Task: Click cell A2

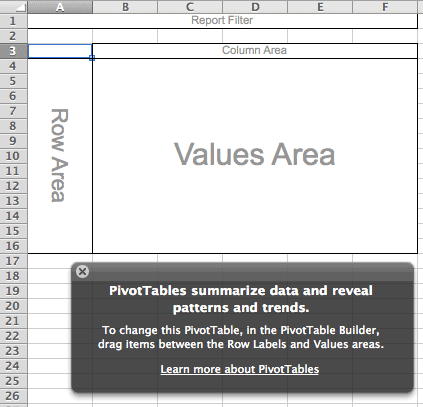Action: pyautogui.click(x=60, y=36)
